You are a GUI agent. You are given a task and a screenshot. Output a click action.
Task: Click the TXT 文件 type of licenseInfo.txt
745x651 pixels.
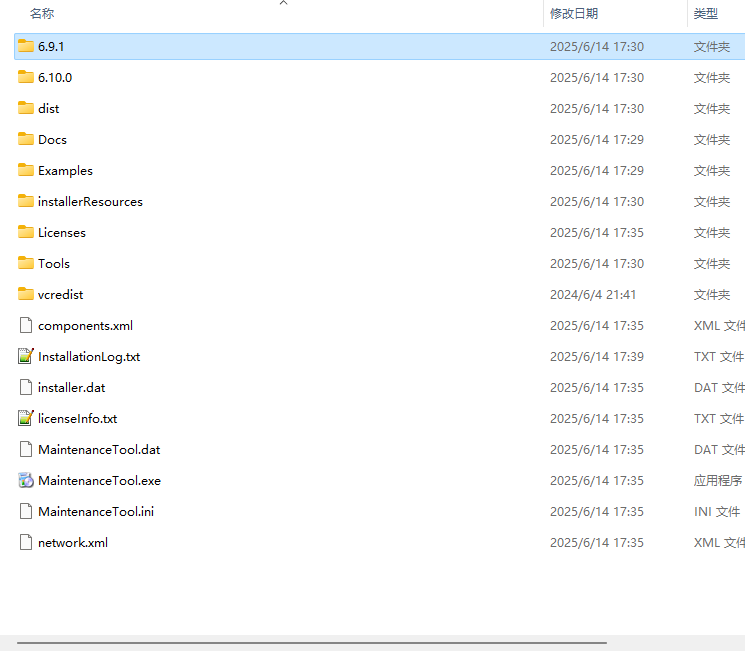[x=718, y=418]
